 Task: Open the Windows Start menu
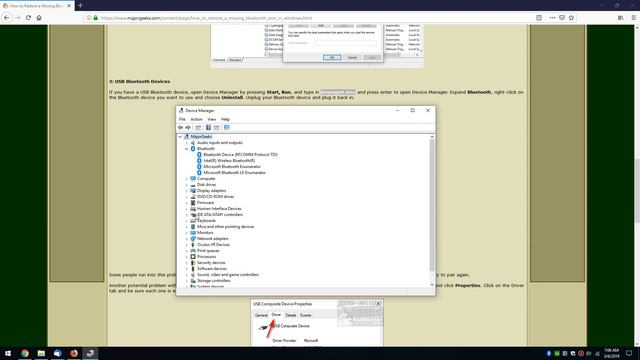click(8, 353)
